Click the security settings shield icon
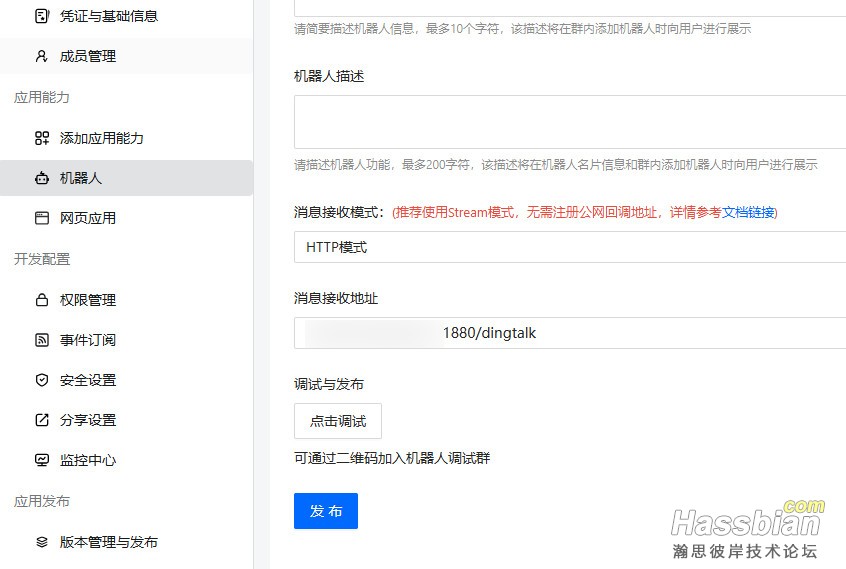The height and width of the screenshot is (569, 846). point(41,380)
